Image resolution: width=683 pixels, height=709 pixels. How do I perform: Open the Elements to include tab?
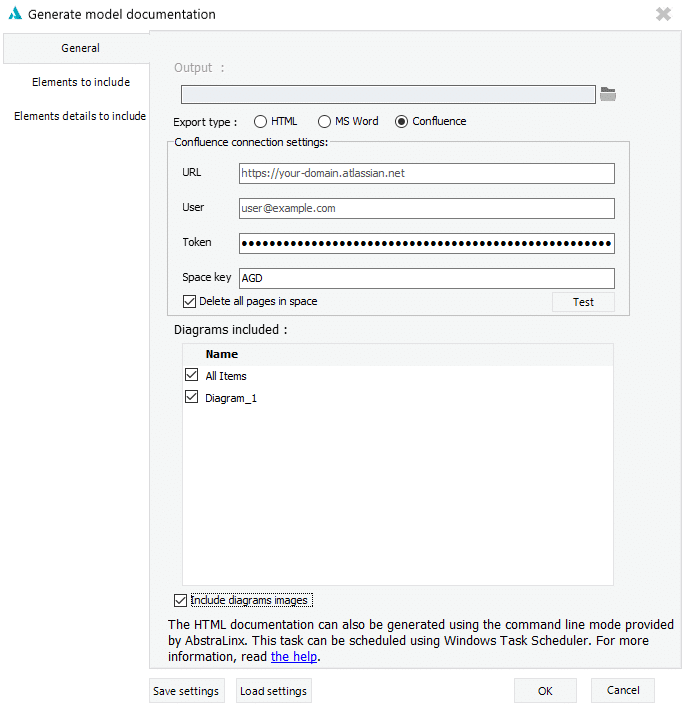80,82
